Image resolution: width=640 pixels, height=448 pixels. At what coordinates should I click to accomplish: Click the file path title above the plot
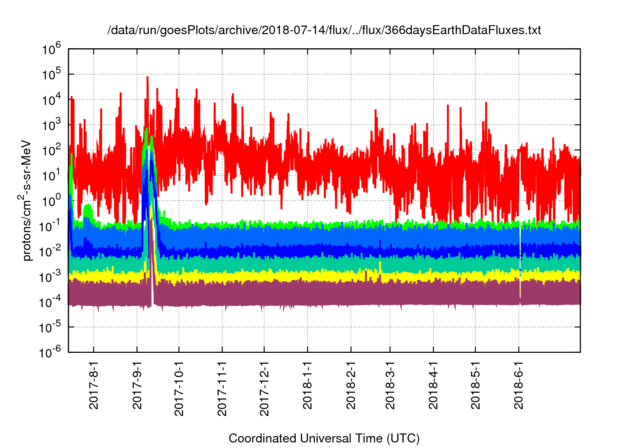(x=325, y=32)
